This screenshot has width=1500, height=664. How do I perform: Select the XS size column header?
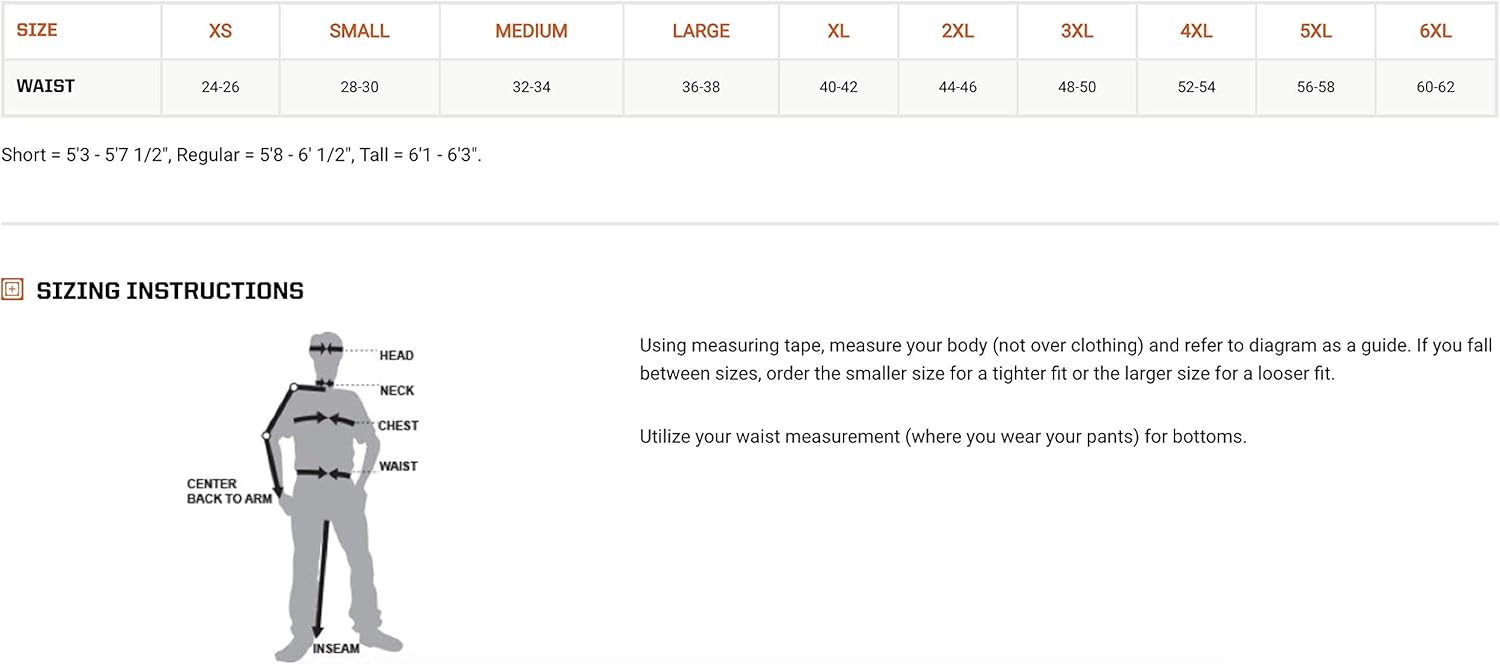click(220, 31)
